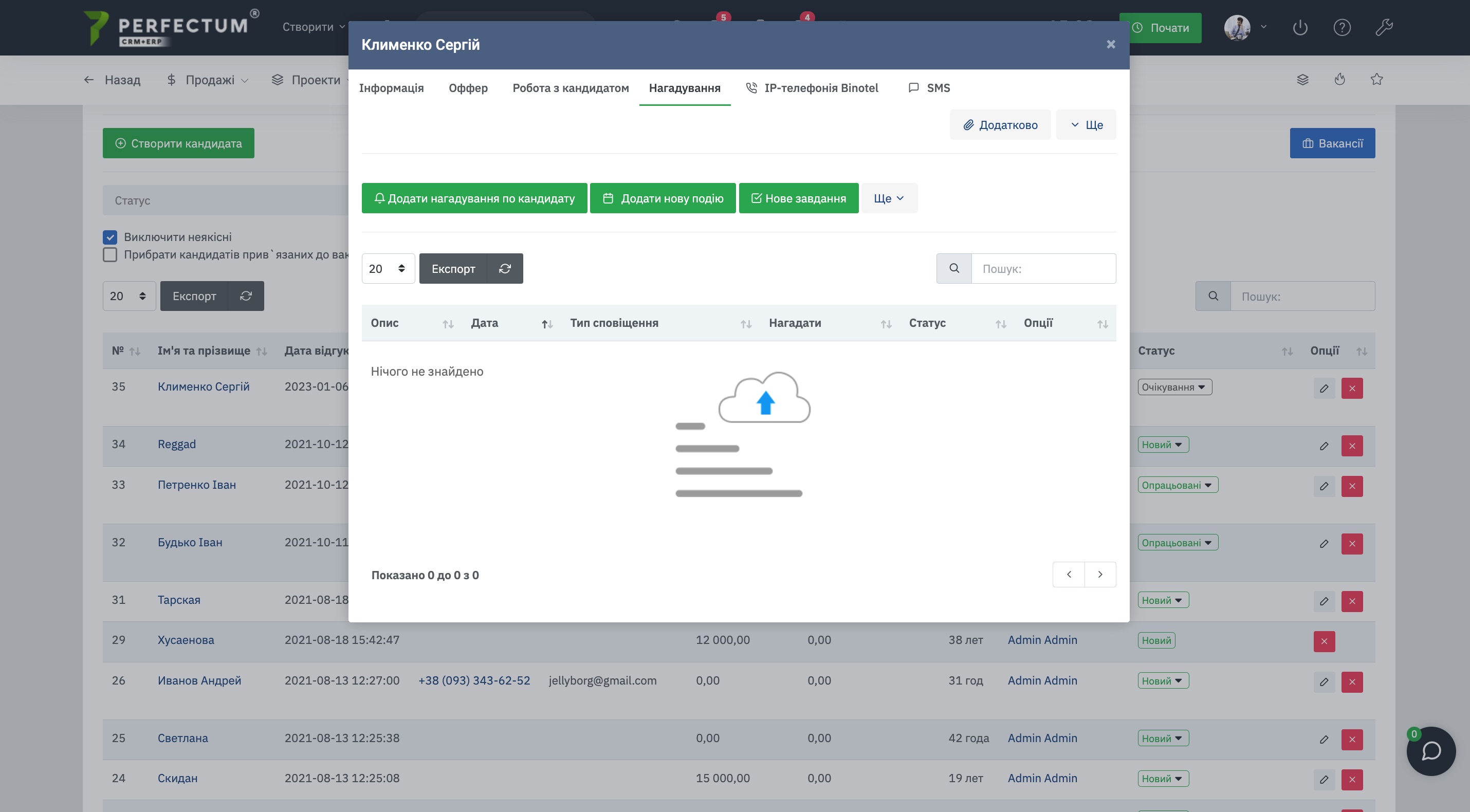Open the dialog's page size selector 20
1470x812 pixels.
pyautogui.click(x=388, y=269)
